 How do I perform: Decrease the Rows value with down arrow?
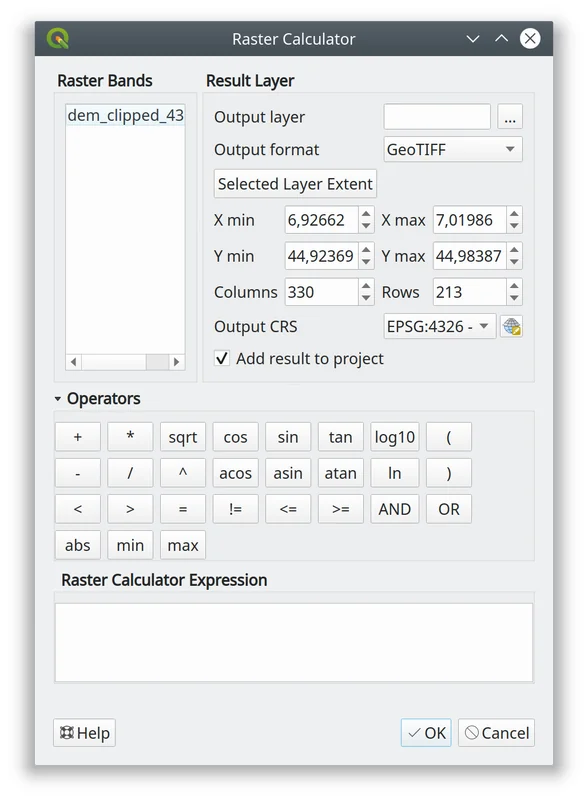click(x=514, y=298)
